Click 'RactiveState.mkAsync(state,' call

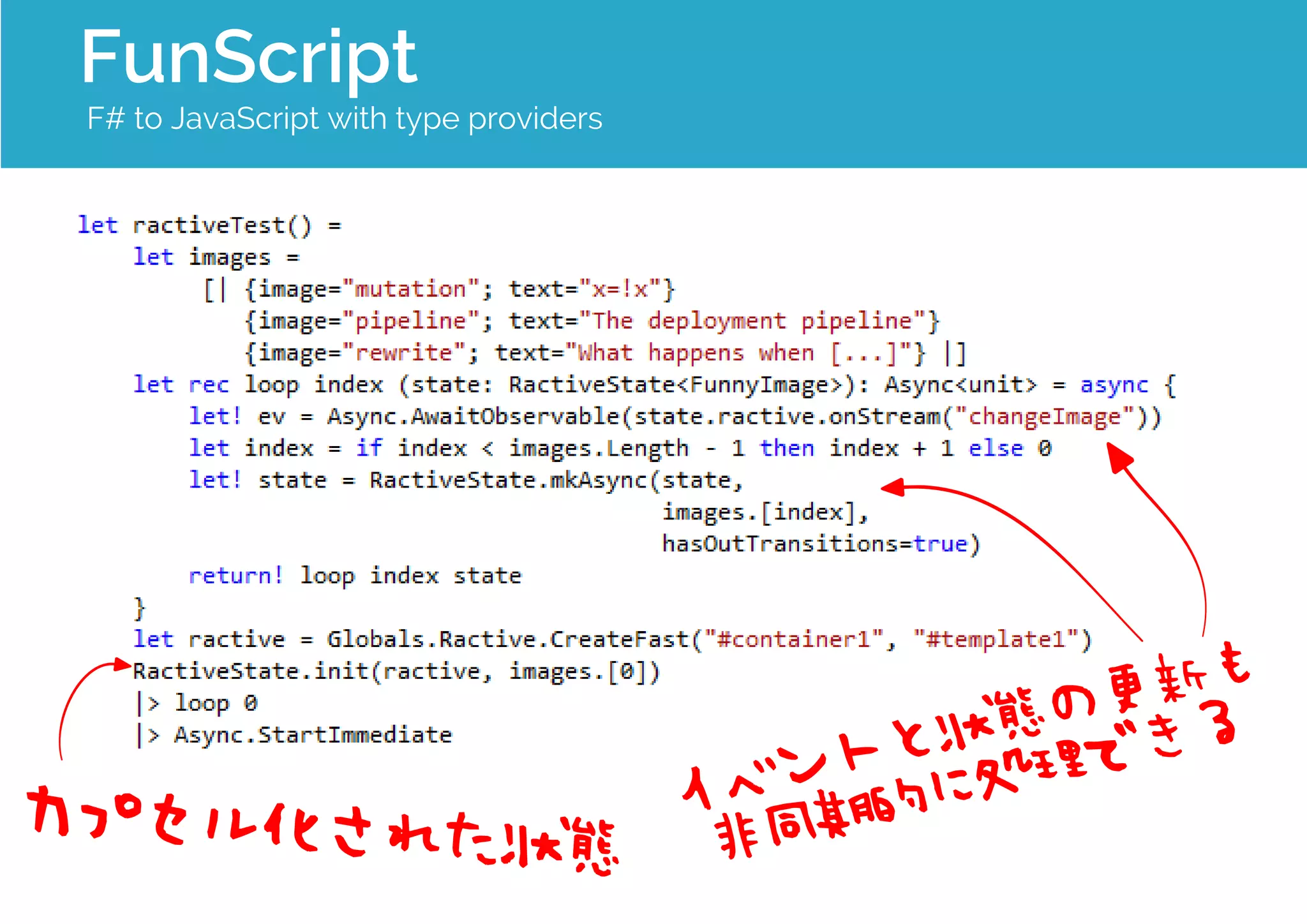(556, 481)
